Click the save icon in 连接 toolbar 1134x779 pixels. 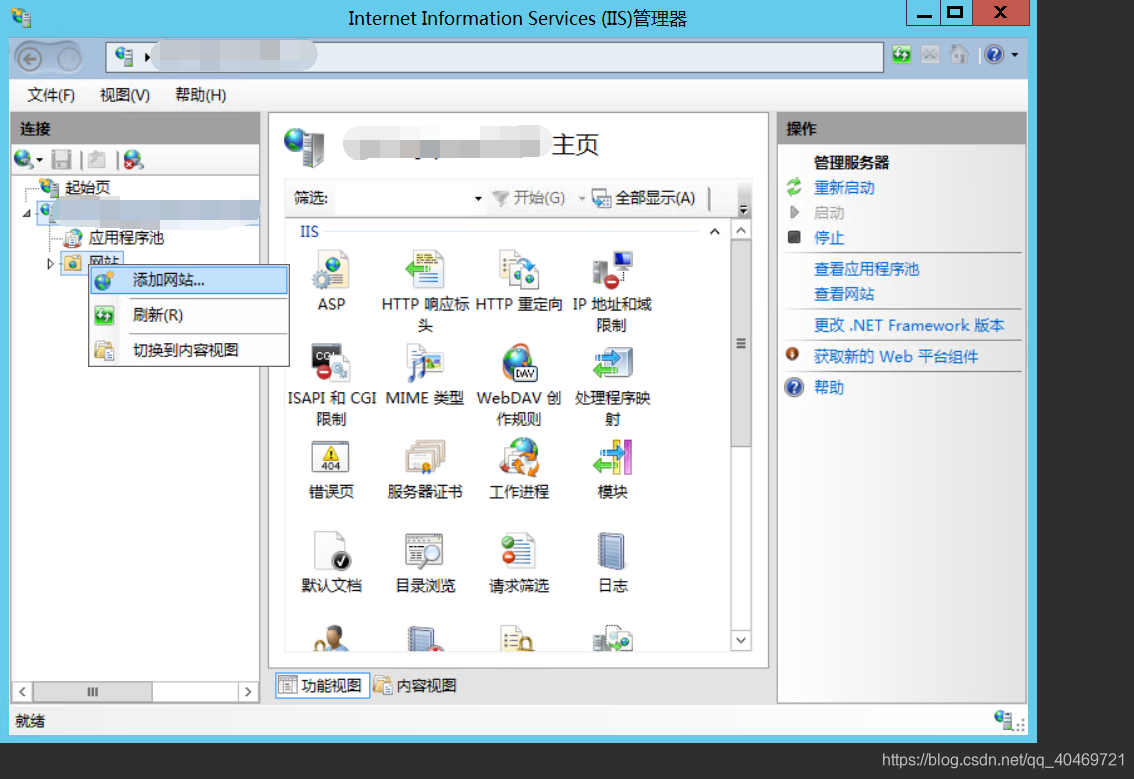pos(61,159)
